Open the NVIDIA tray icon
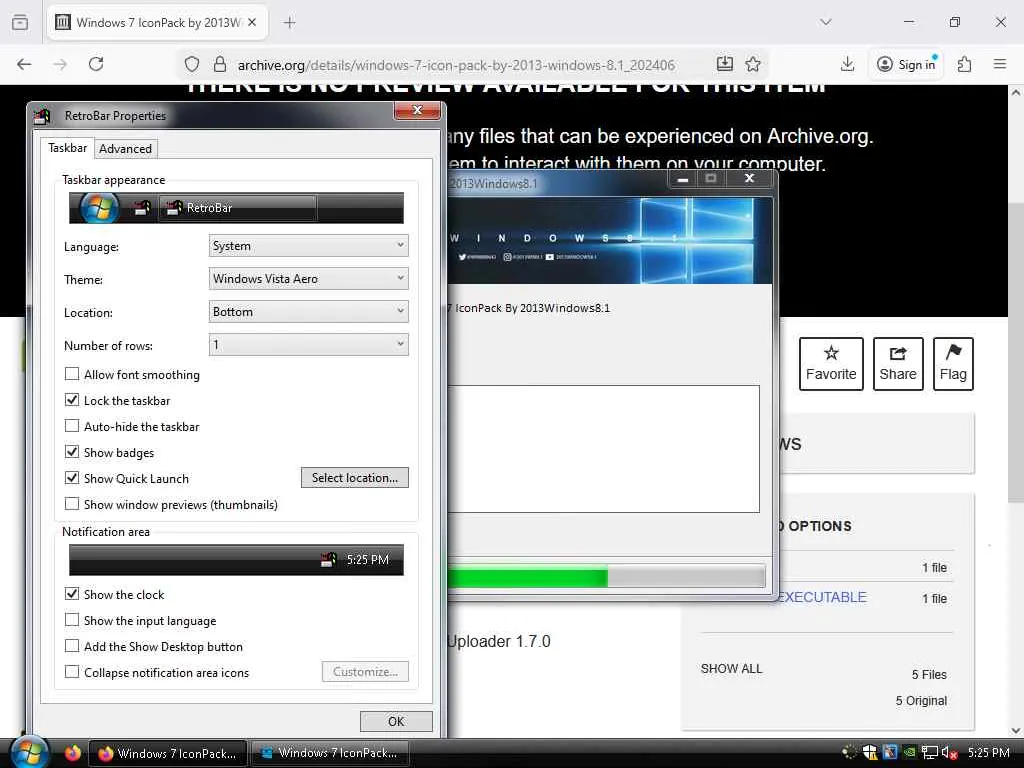The height and width of the screenshot is (768, 1024). point(909,753)
